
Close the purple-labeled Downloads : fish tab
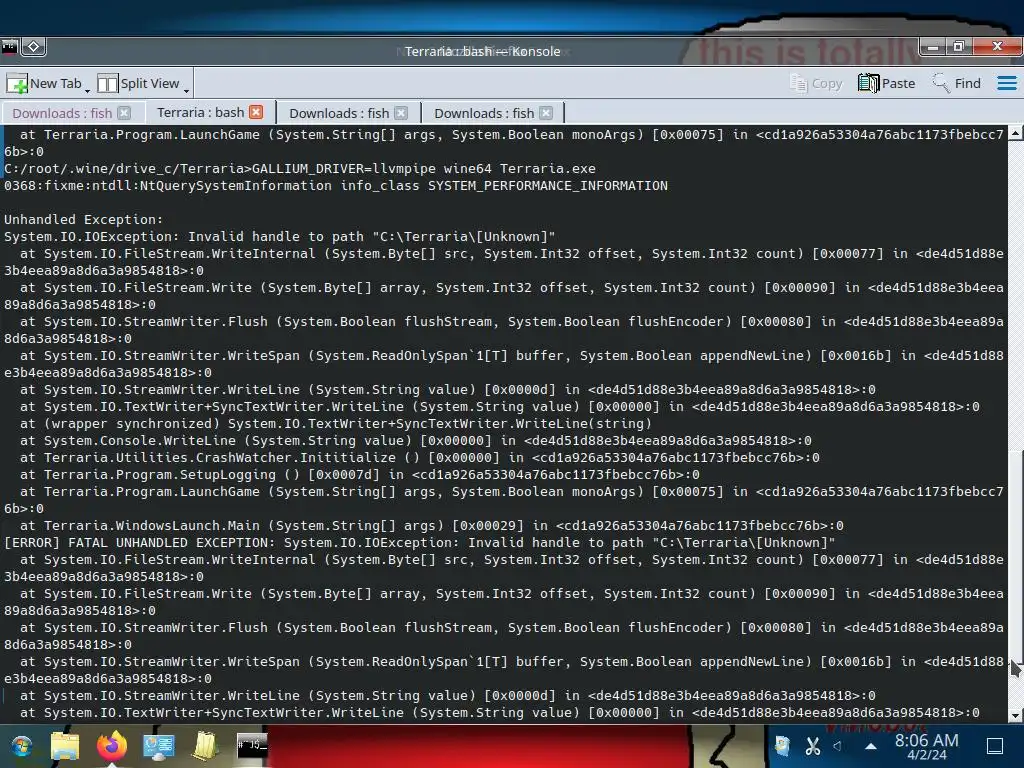click(x=124, y=113)
